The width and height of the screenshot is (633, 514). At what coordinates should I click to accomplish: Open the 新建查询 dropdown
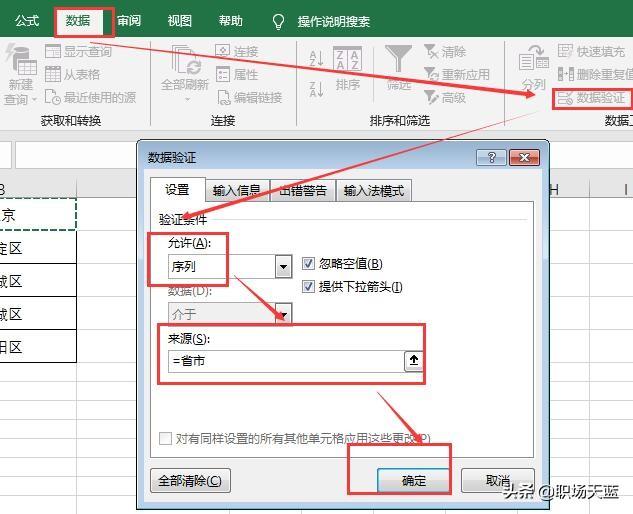click(x=21, y=75)
